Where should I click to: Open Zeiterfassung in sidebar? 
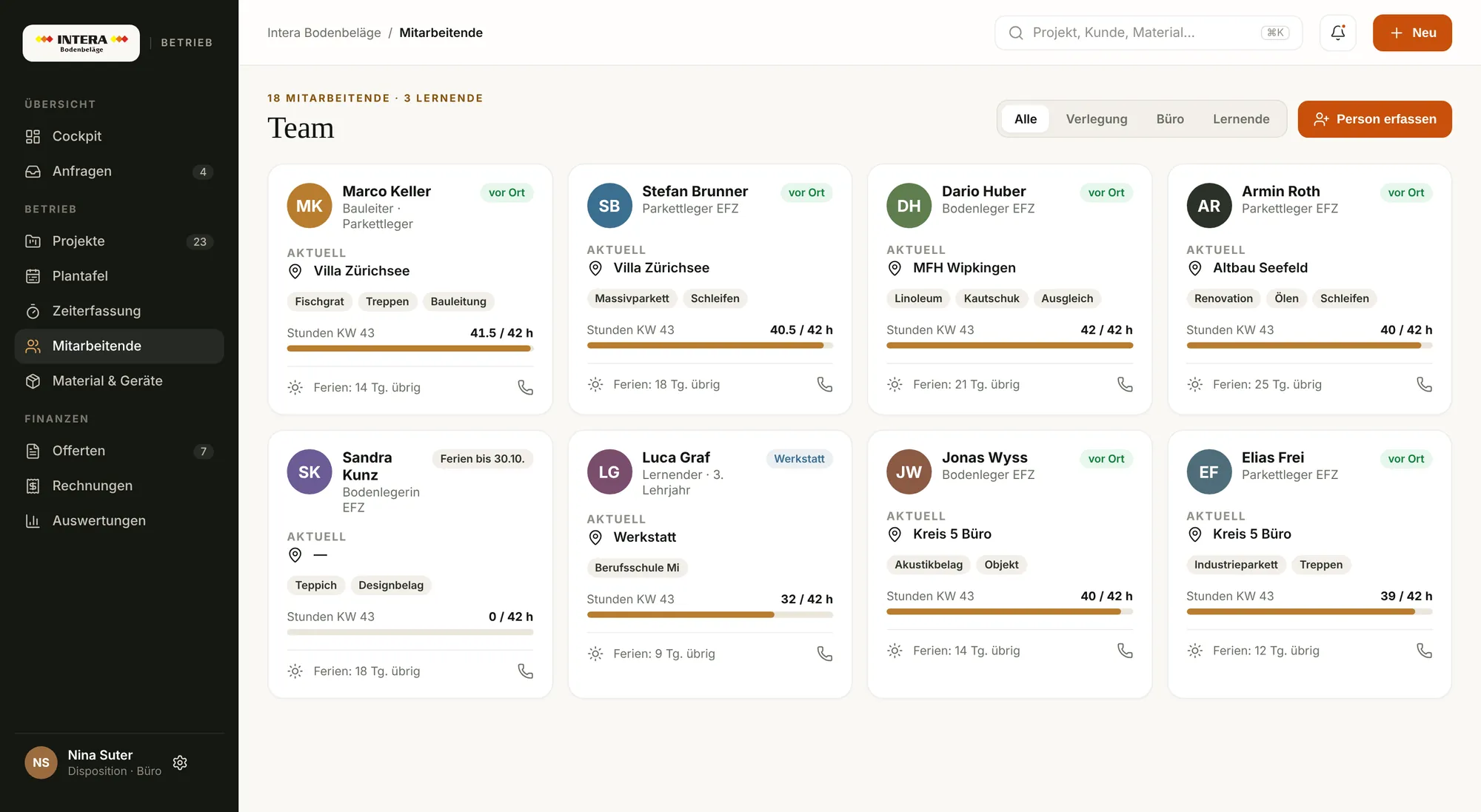119,311
